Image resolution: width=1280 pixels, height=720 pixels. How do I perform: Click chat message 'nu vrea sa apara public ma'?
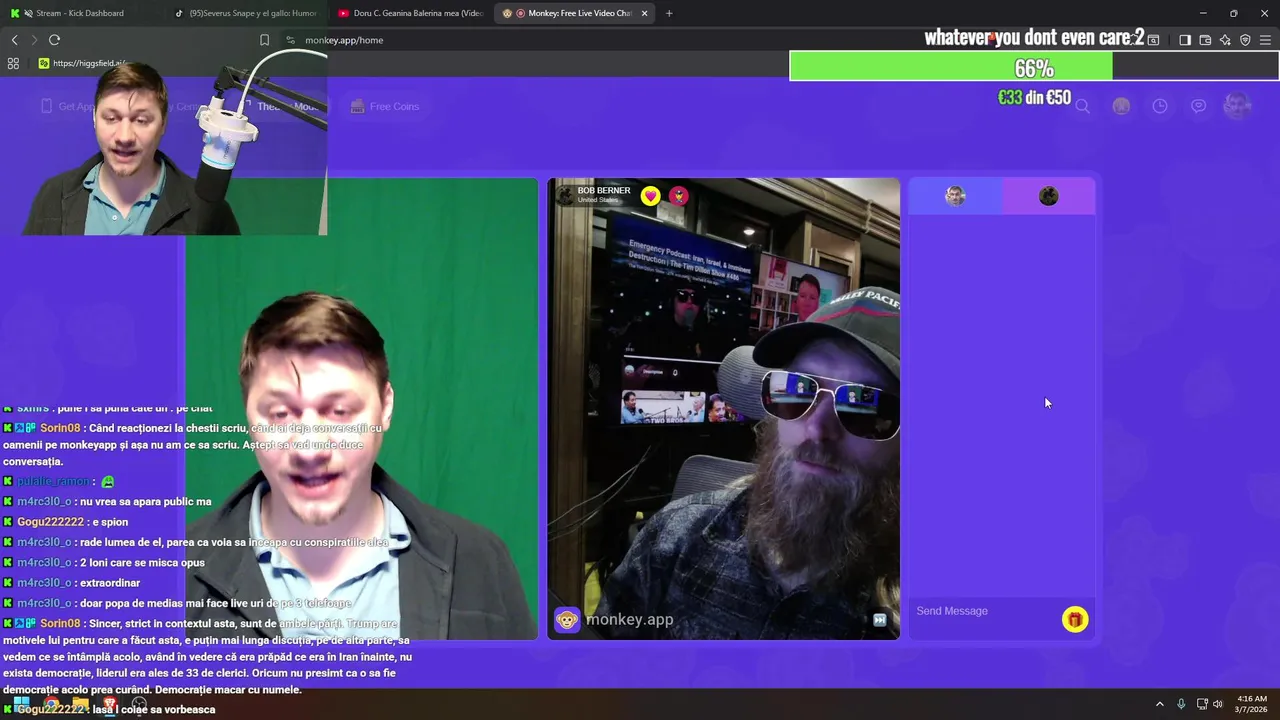[146, 501]
